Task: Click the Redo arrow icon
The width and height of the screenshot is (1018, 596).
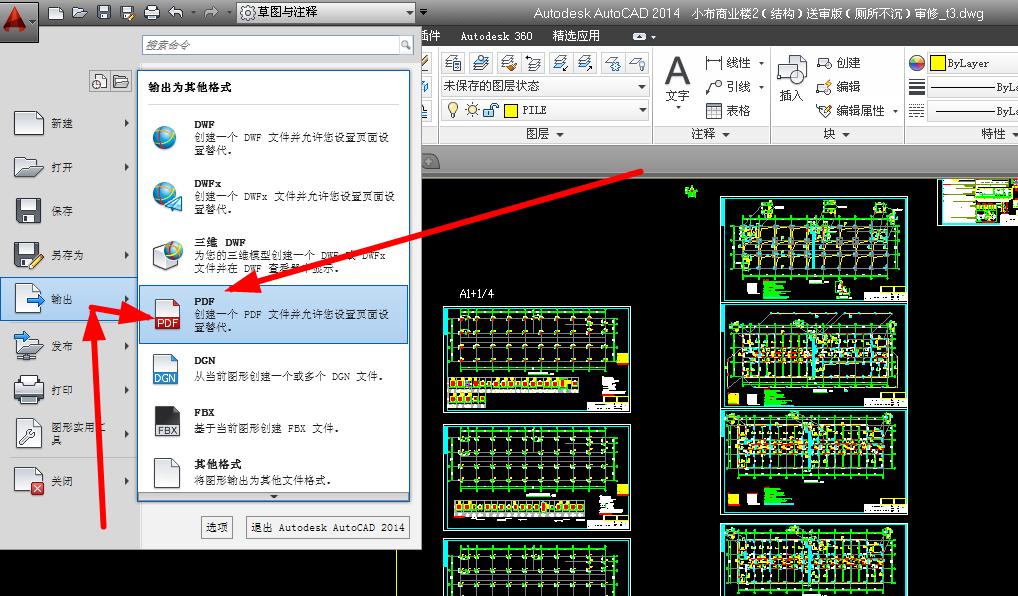Action: coord(210,12)
